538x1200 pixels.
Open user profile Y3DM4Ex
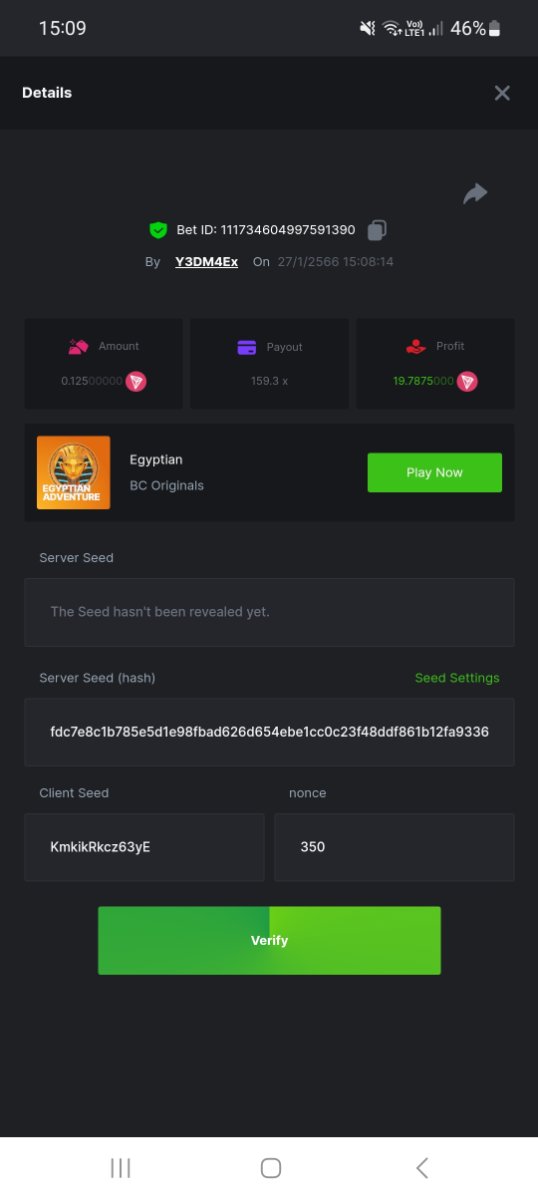click(206, 262)
